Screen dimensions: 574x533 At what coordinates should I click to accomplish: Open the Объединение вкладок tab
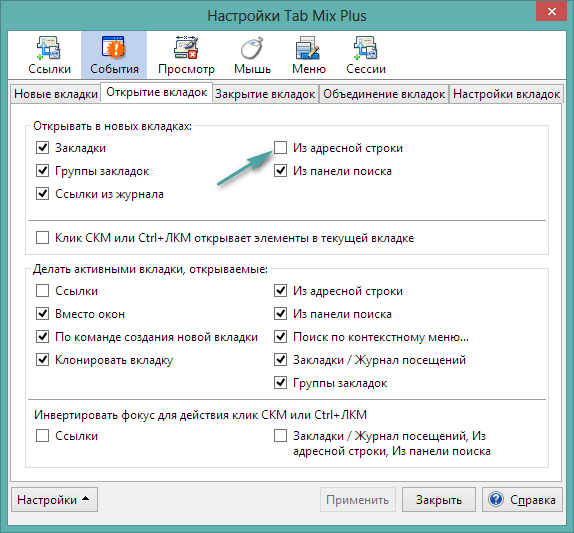click(384, 94)
